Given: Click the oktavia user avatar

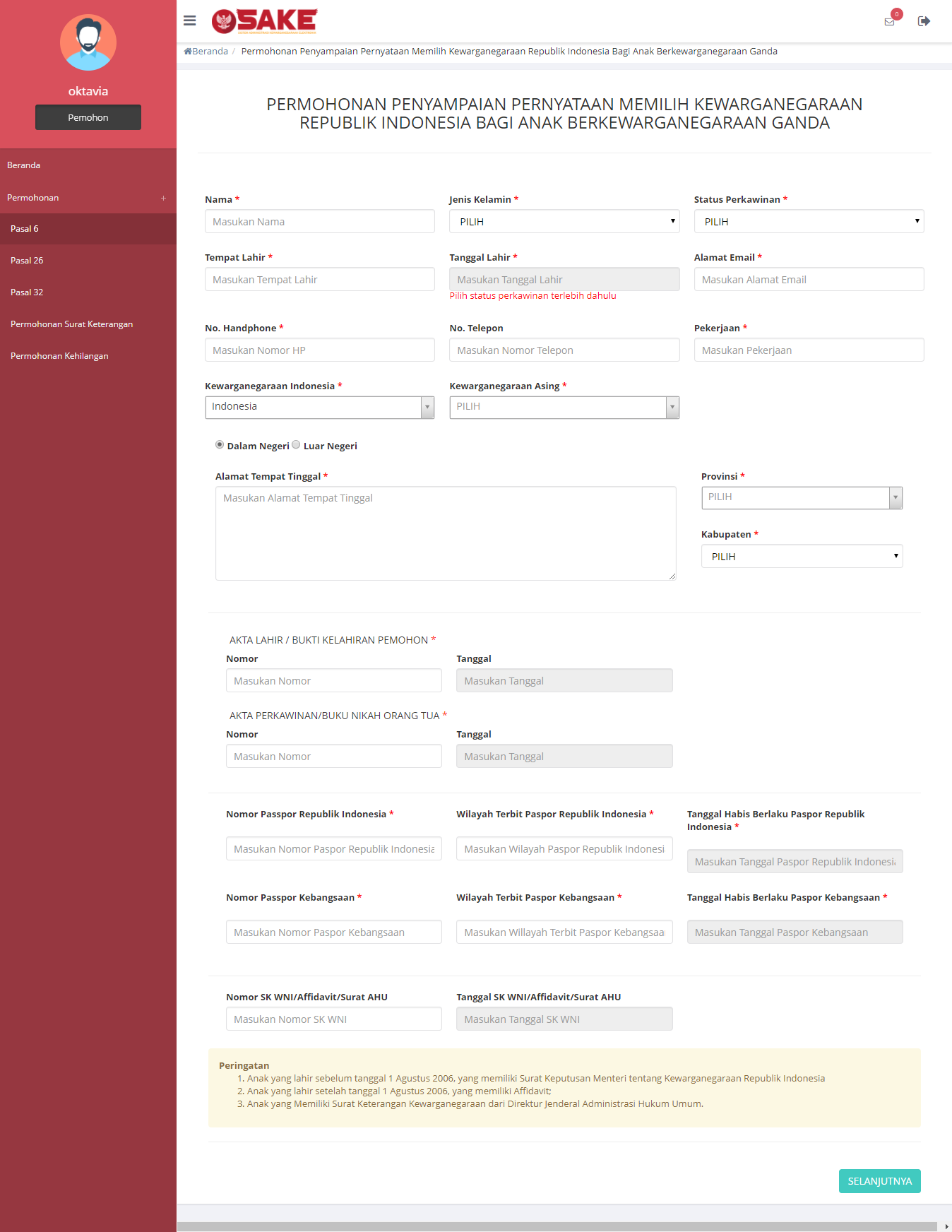Looking at the screenshot, I should pos(88,42).
